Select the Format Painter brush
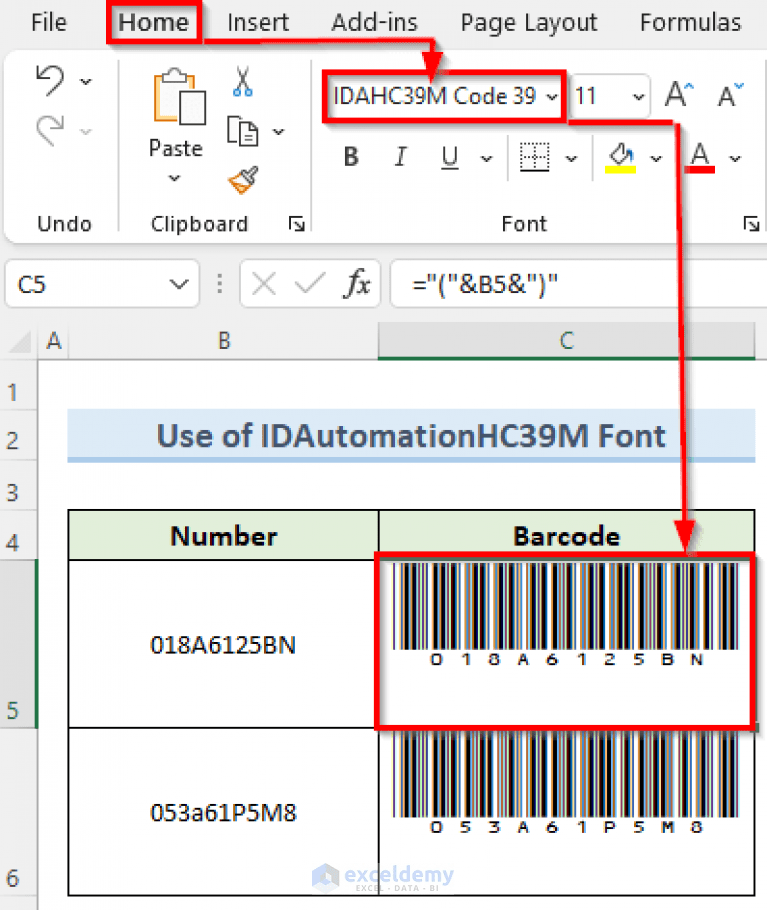The height and width of the screenshot is (910, 767). tap(244, 181)
